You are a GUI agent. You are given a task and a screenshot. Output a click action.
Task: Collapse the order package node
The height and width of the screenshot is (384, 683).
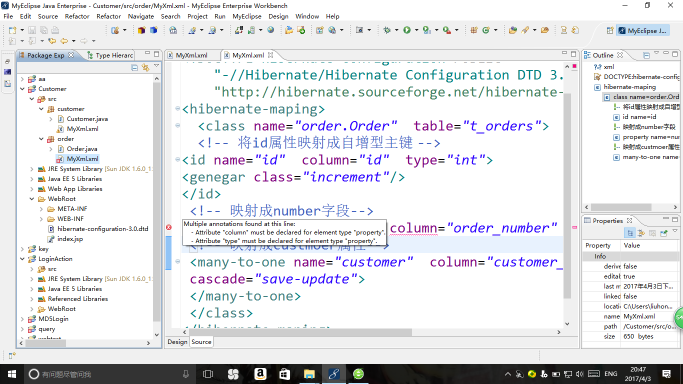[41, 139]
